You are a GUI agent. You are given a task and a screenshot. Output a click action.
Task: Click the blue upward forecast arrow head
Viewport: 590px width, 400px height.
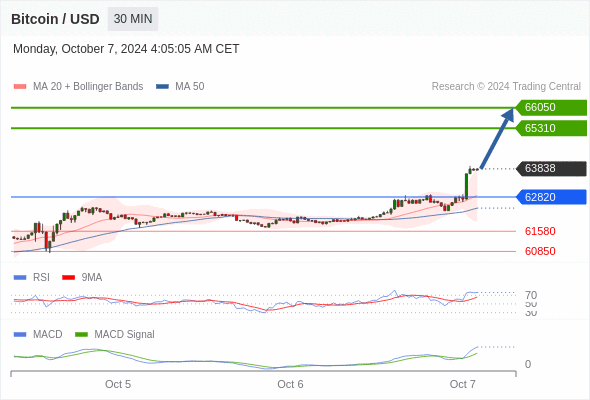pos(508,115)
